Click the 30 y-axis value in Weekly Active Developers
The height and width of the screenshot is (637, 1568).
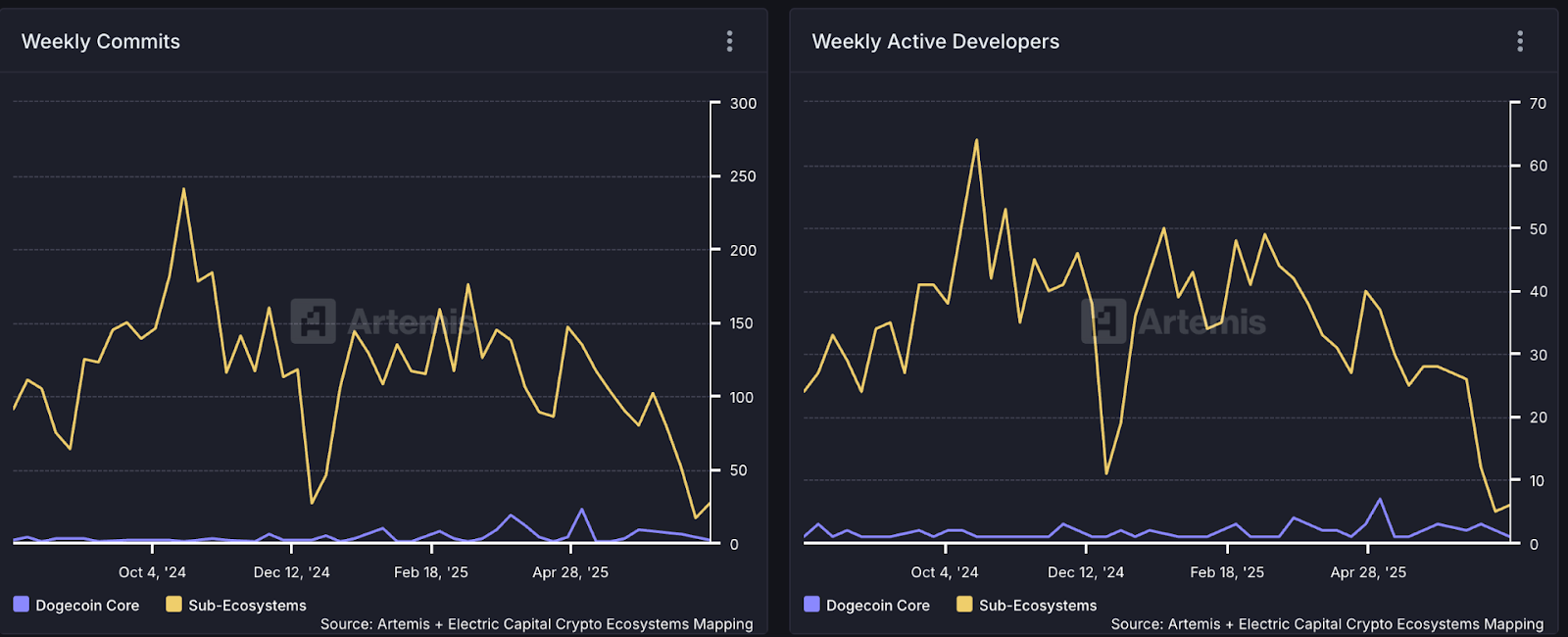click(1539, 355)
